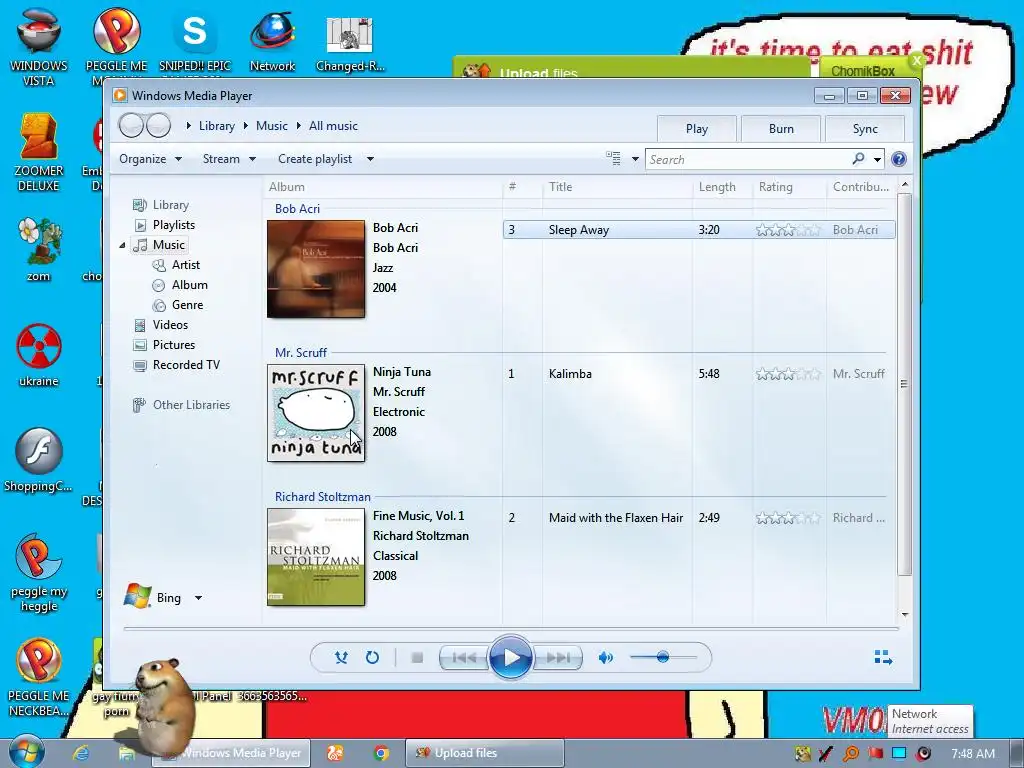Open the Windows Start button
The height and width of the screenshot is (768, 1024).
[26, 752]
